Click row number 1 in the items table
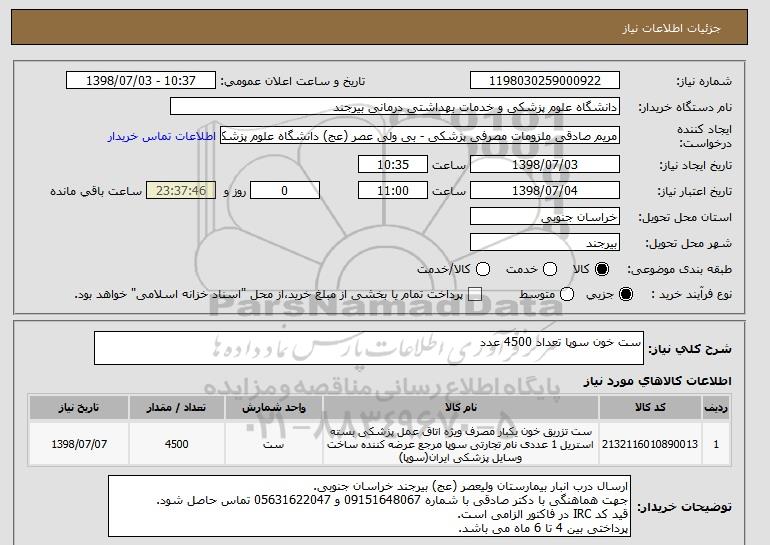This screenshot has width=770, height=545. [x=716, y=444]
